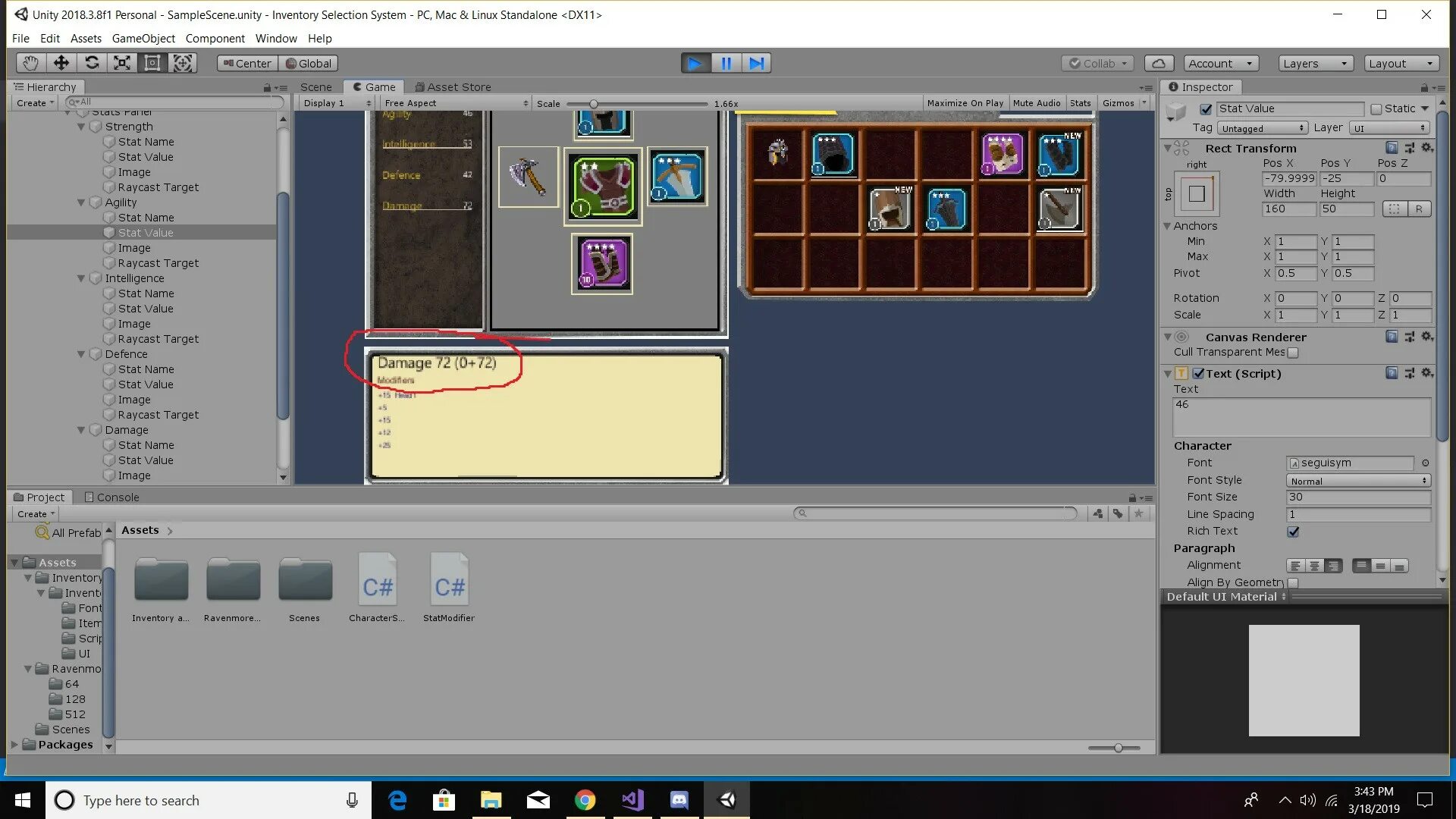The width and height of the screenshot is (1456, 819).
Task: Toggle the Static checkbox
Action: (x=1376, y=109)
